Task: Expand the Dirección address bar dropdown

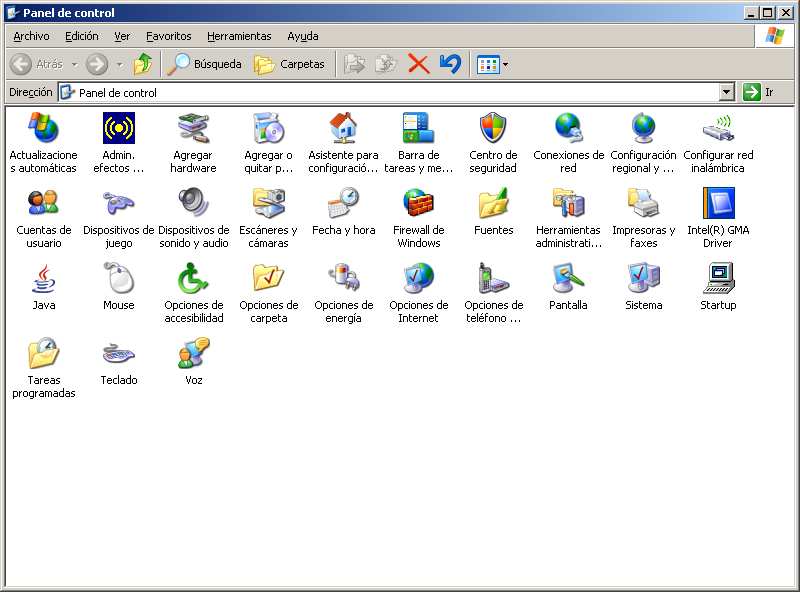Action: click(727, 92)
